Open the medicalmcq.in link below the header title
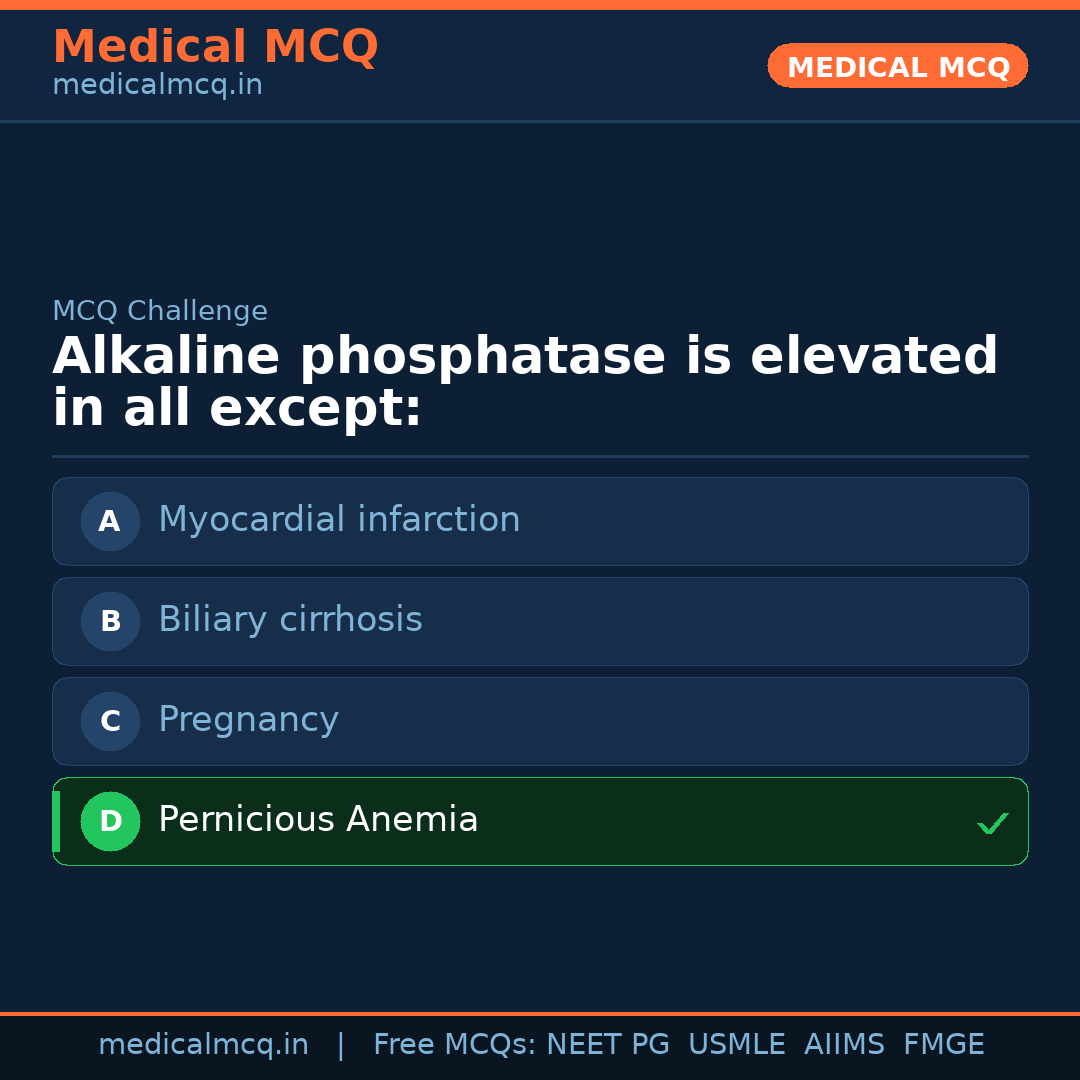The height and width of the screenshot is (1080, 1080). pos(157,86)
